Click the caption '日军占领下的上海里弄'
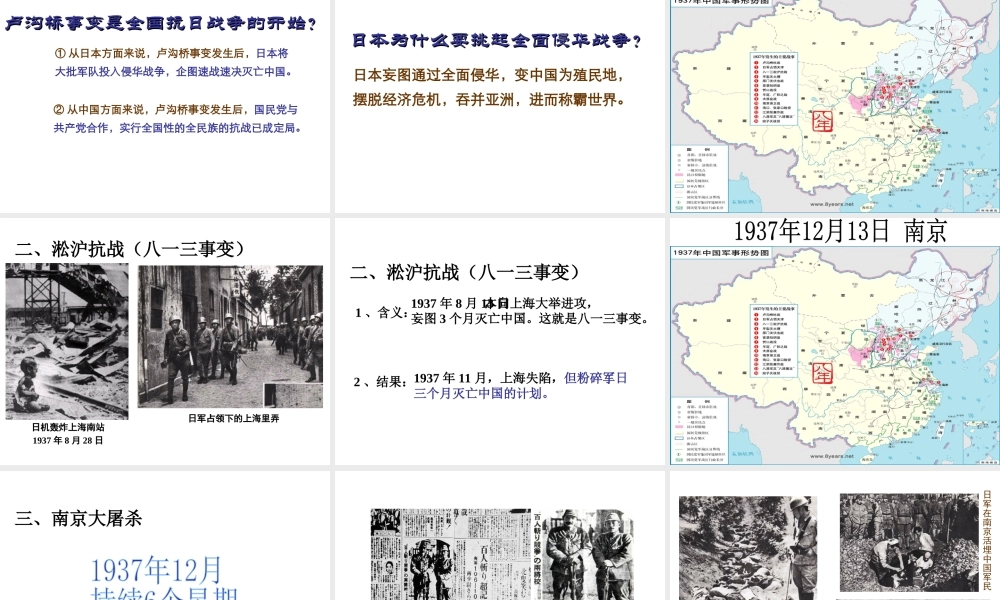Image resolution: width=1000 pixels, height=600 pixels. [233, 418]
